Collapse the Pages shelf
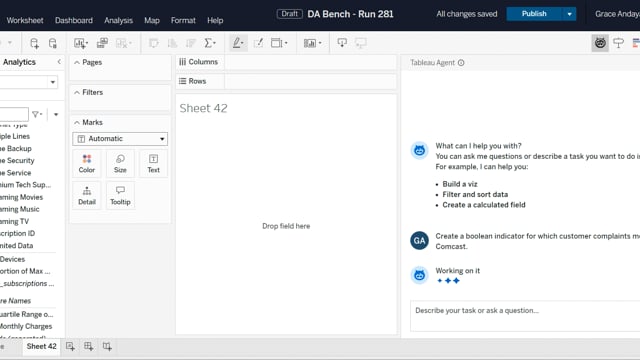 tap(77, 62)
